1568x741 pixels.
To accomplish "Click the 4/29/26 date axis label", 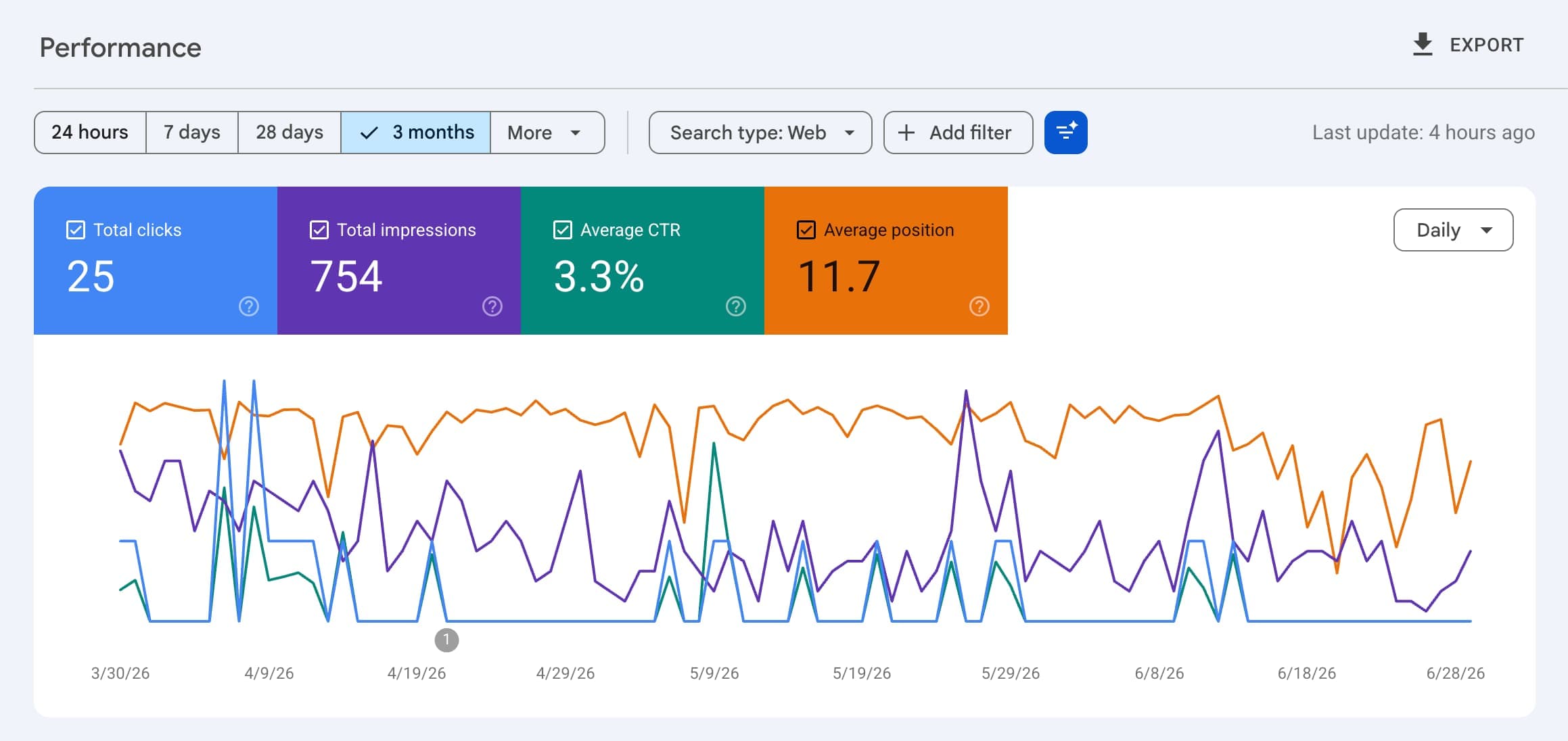I will pos(566,673).
